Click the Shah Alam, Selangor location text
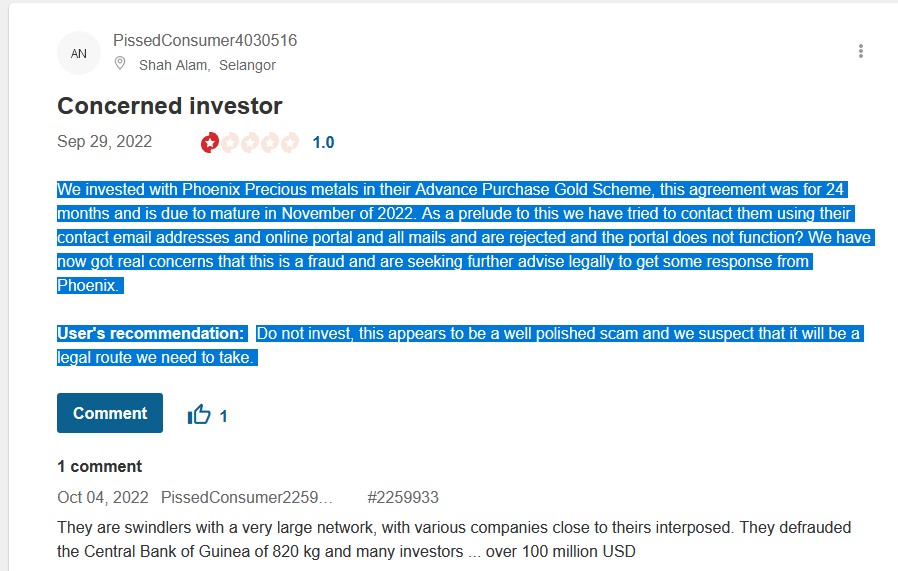The height and width of the screenshot is (571, 898). (207, 65)
